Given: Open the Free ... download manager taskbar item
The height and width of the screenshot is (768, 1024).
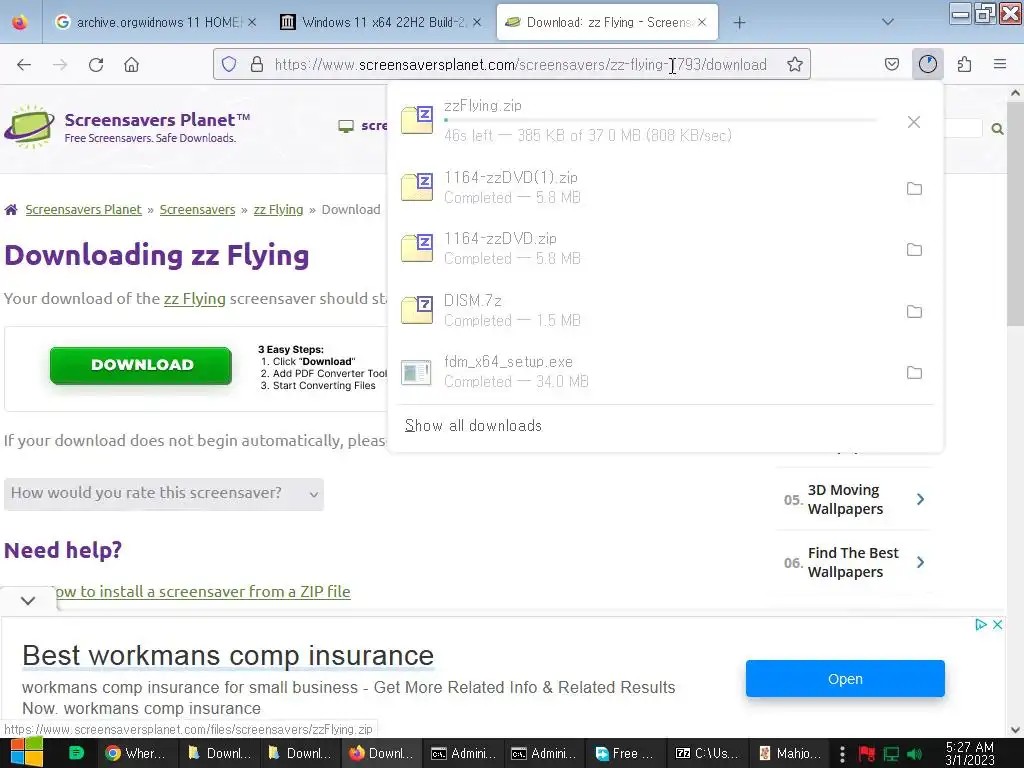Looking at the screenshot, I should click(626, 753).
